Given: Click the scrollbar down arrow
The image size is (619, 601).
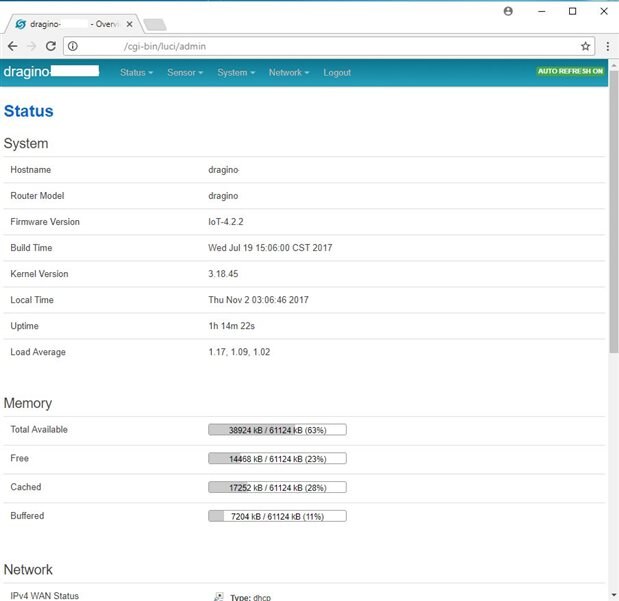Looking at the screenshot, I should tap(613, 595).
